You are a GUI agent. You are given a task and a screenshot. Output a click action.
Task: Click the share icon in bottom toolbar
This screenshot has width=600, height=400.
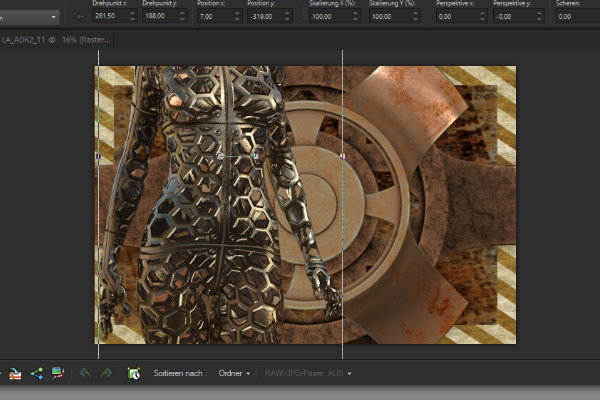[37, 373]
